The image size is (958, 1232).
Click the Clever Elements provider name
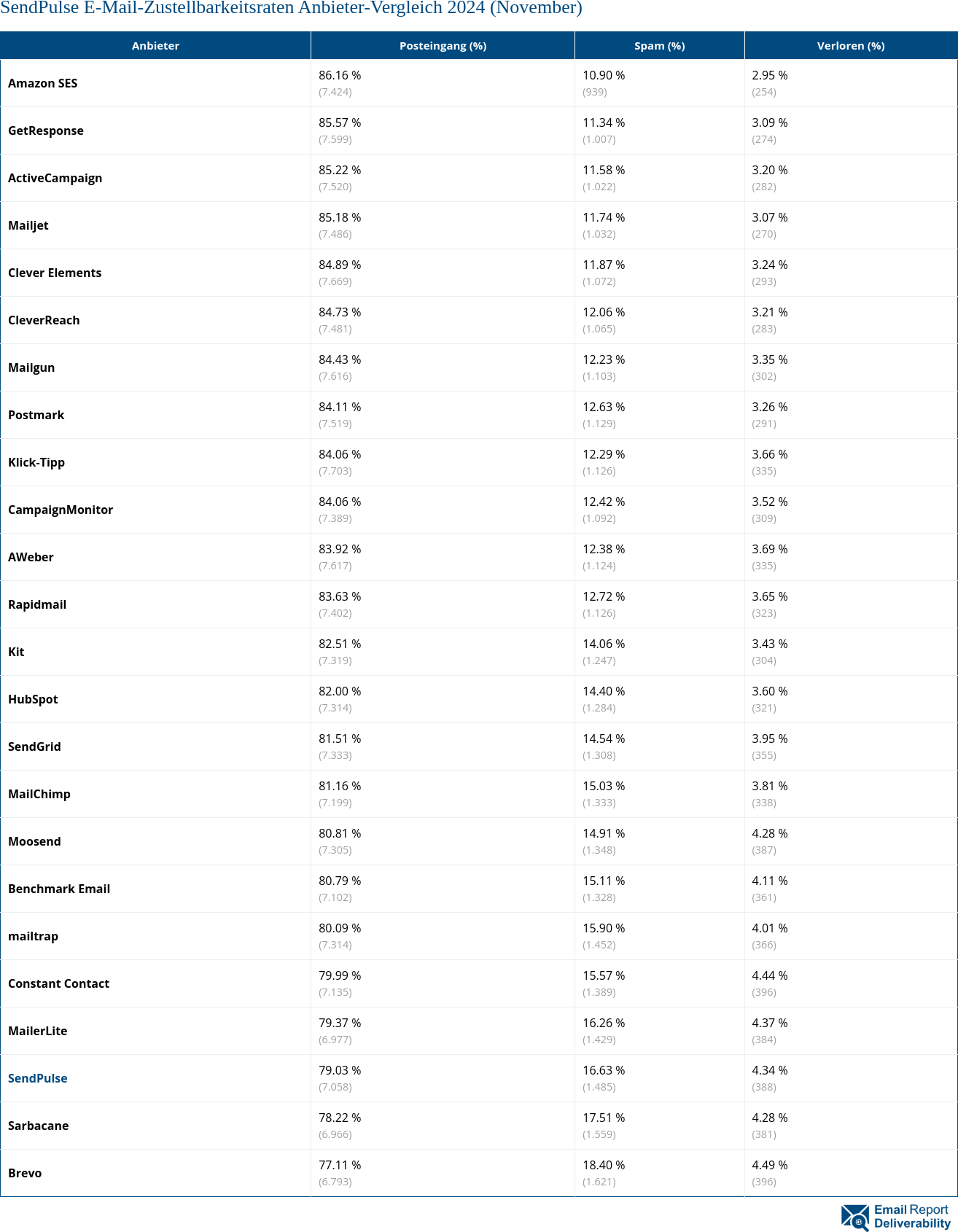55,273
